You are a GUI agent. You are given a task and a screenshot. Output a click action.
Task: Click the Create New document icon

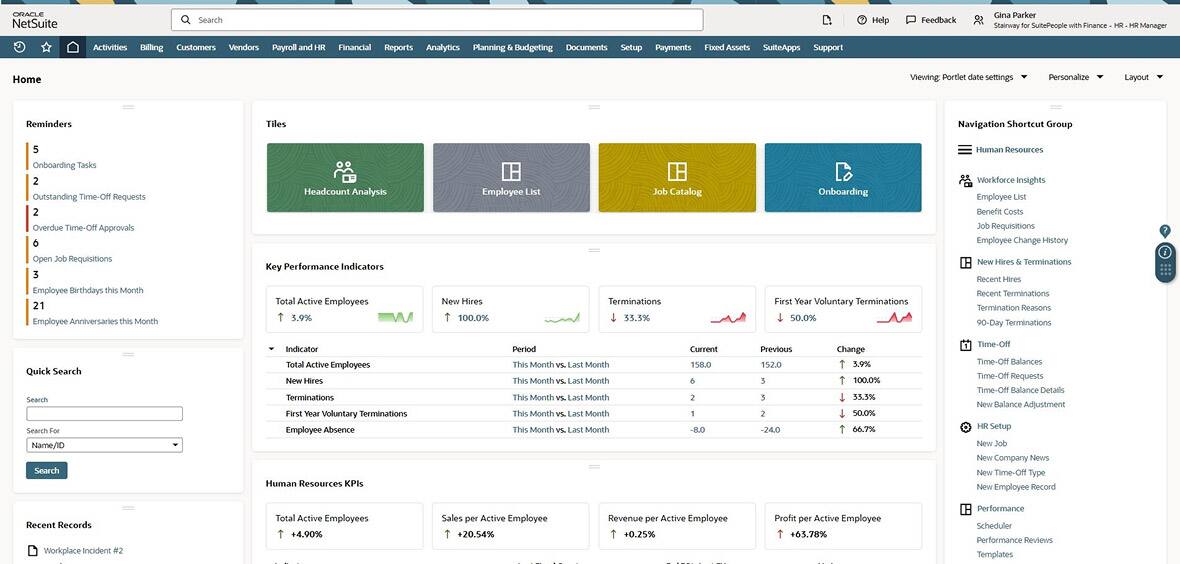point(826,20)
